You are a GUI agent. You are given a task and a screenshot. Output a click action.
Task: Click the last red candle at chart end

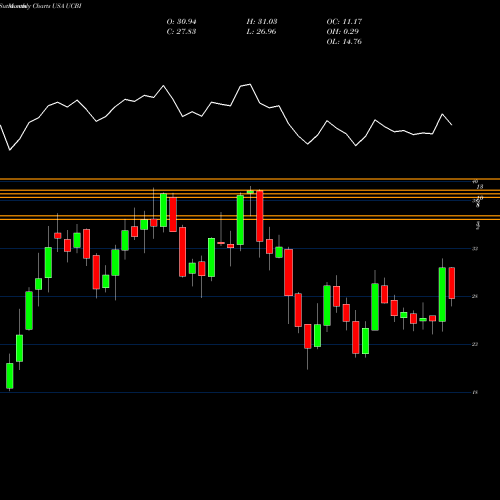coord(452,283)
